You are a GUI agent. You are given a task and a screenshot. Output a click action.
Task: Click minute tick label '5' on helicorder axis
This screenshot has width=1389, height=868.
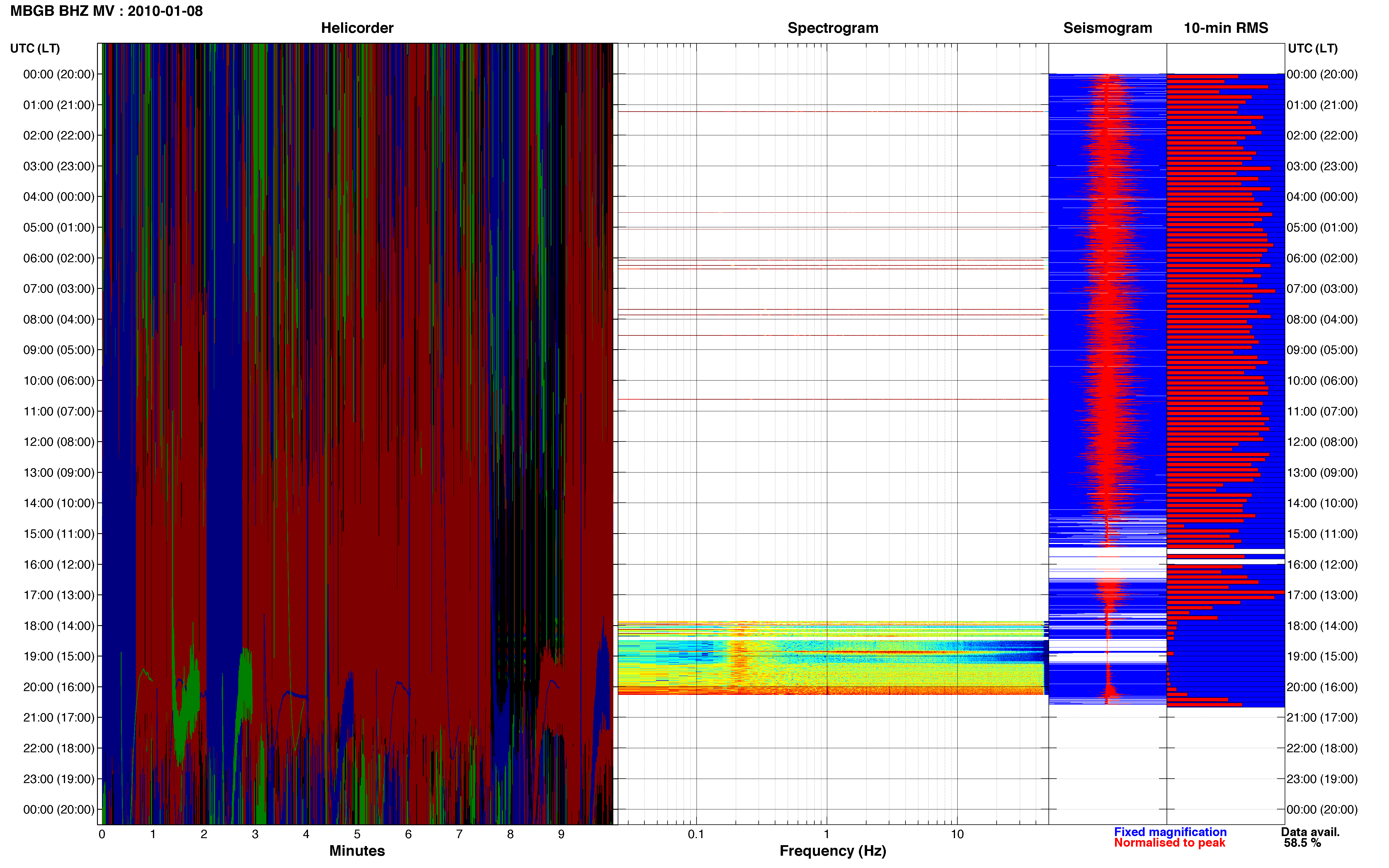coord(357,834)
